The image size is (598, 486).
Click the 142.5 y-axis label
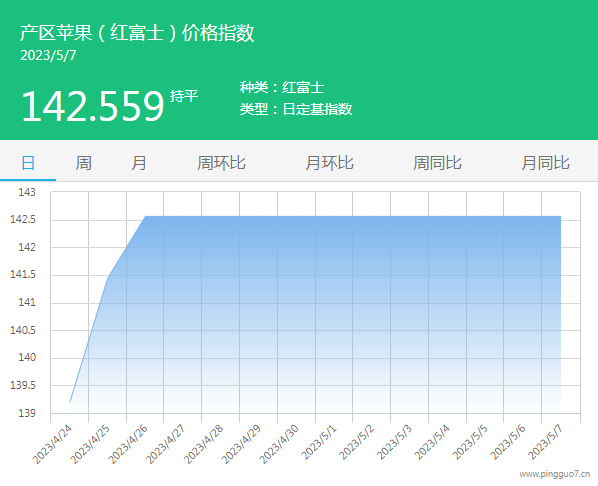[23, 220]
